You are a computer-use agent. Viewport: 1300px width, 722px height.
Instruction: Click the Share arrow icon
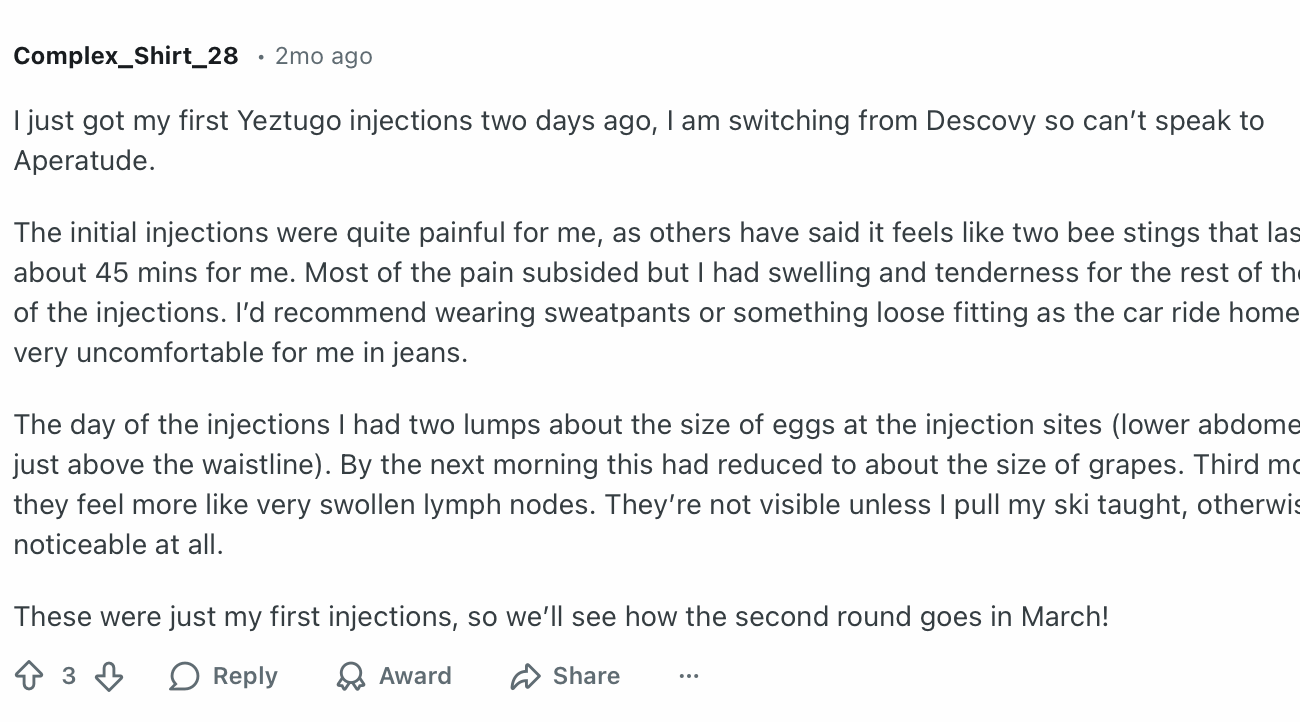coord(525,677)
